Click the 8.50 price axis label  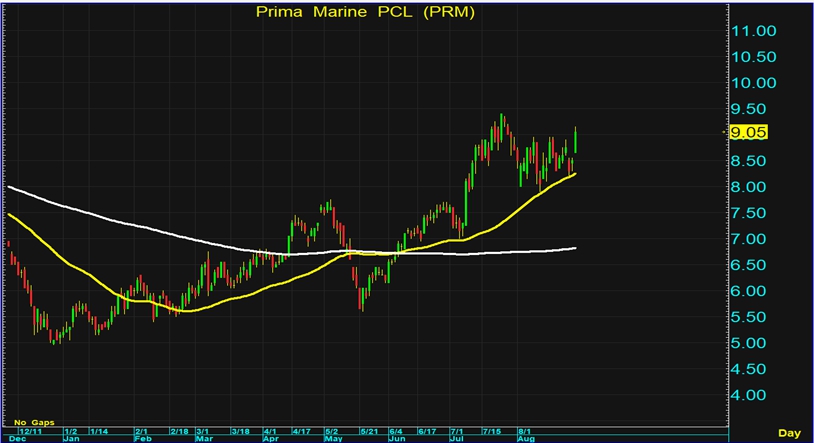tap(748, 161)
